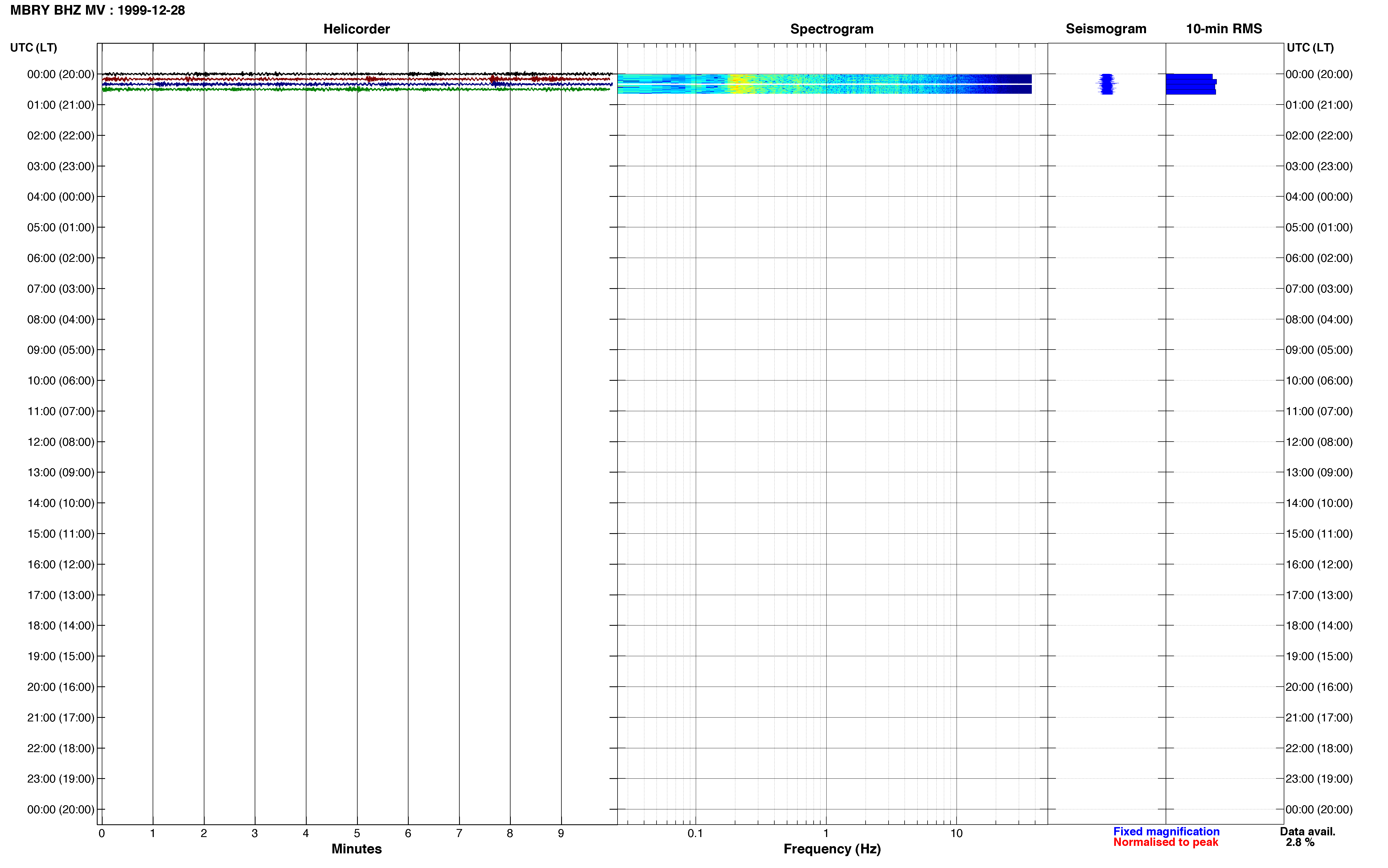Click the right 'UTC (LT)' axis label

pyautogui.click(x=1310, y=47)
